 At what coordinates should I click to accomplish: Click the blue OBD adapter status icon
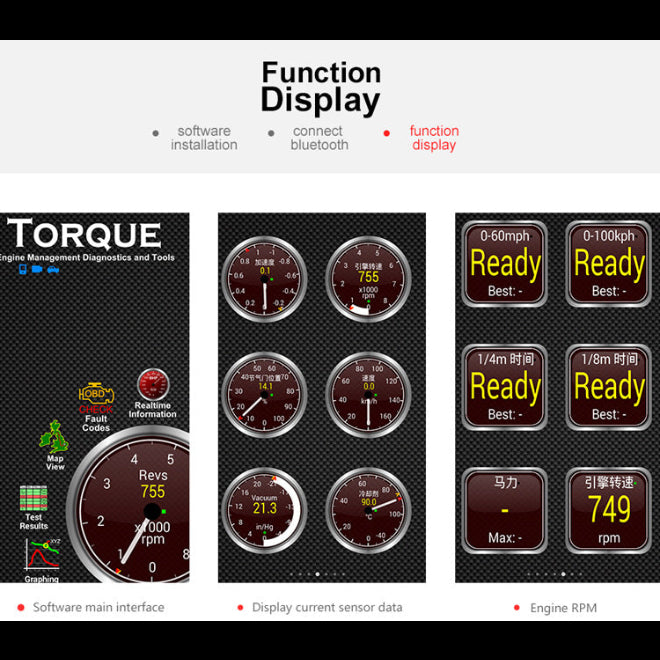coord(37,269)
